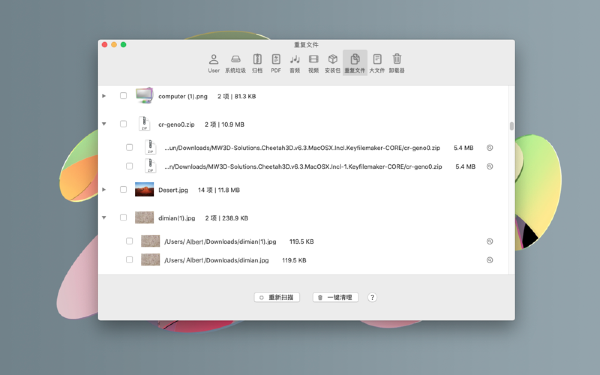Click the dimian(1).jpg group thumbnail
The image size is (600, 375).
coord(144,218)
